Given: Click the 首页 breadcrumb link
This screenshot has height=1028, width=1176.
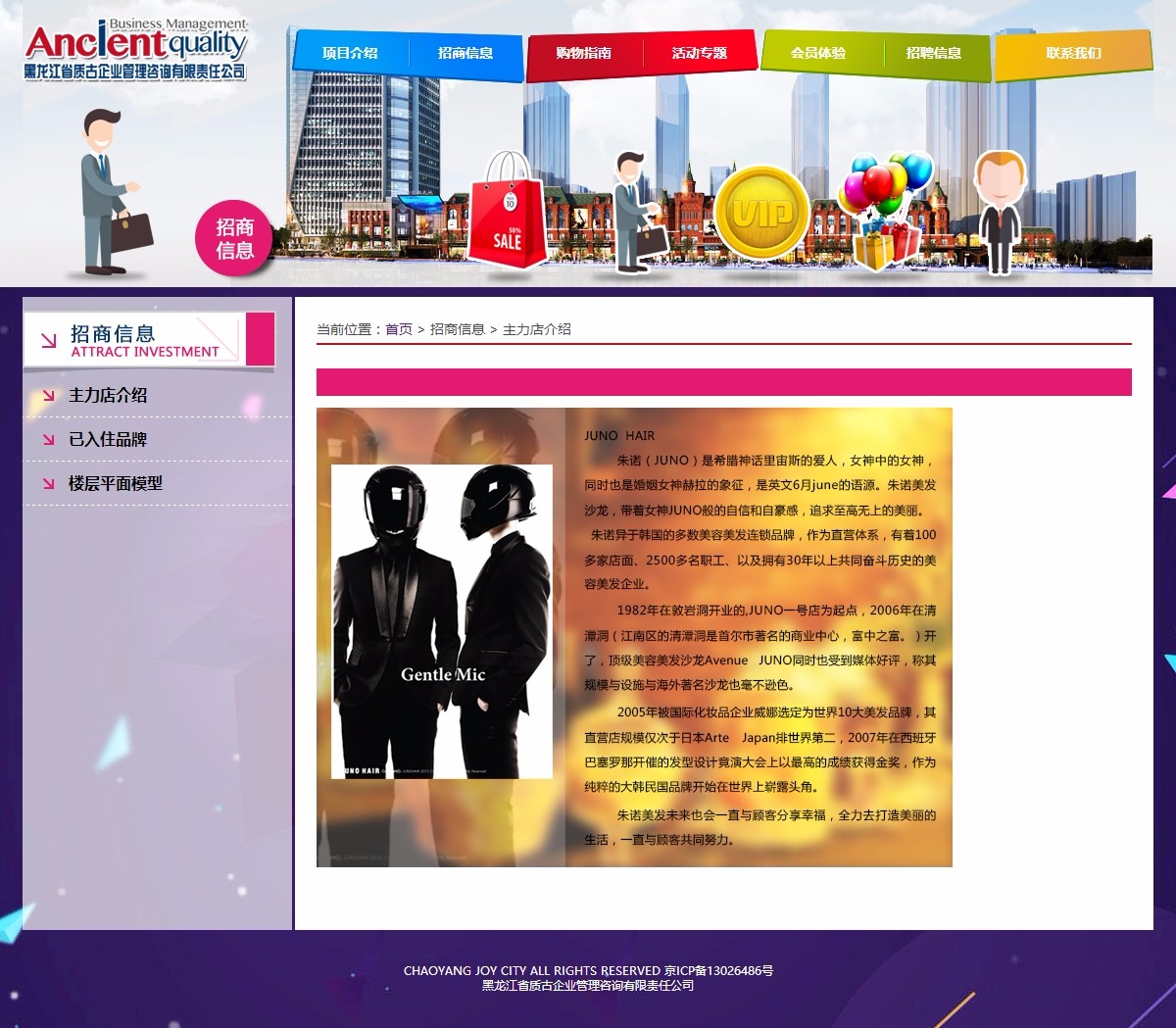Looking at the screenshot, I should coord(399,329).
